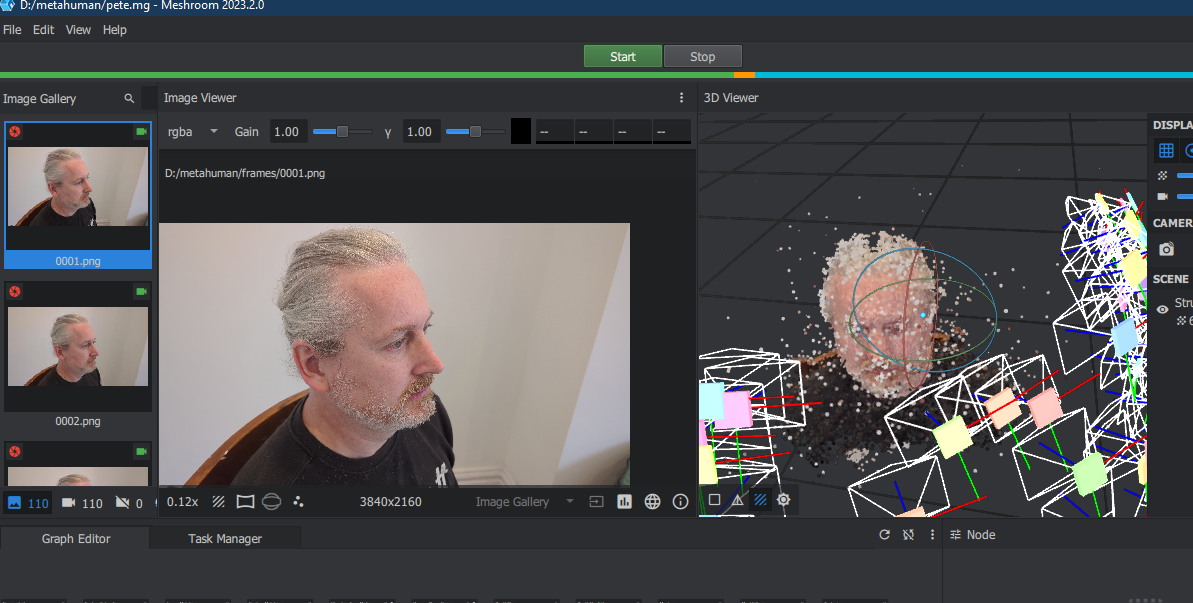Viewport: 1193px width, 603px height.
Task: Click the 3D Viewer panel title
Action: pos(730,97)
